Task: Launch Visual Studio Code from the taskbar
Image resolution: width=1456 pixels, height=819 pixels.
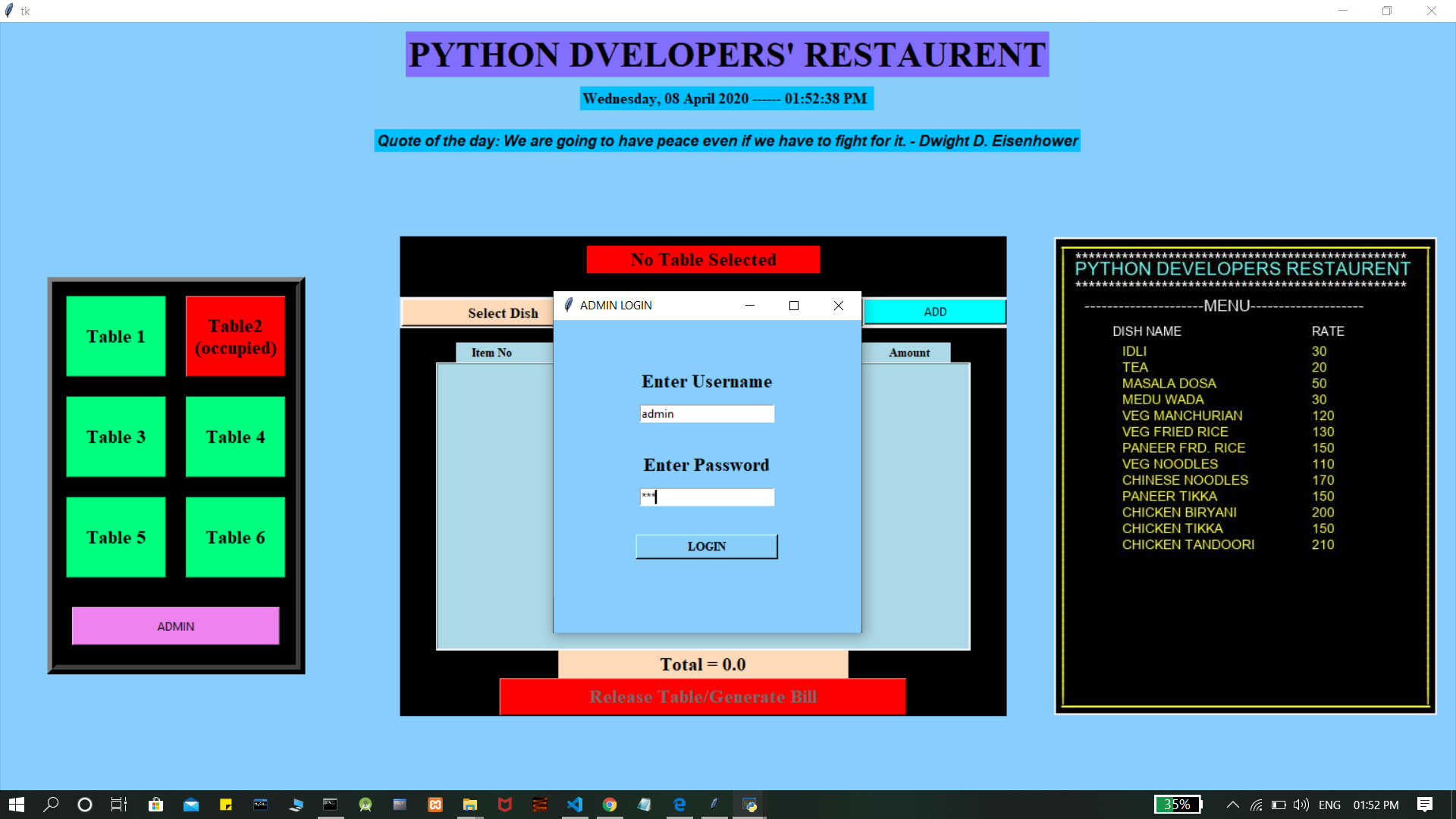Action: coord(575,805)
